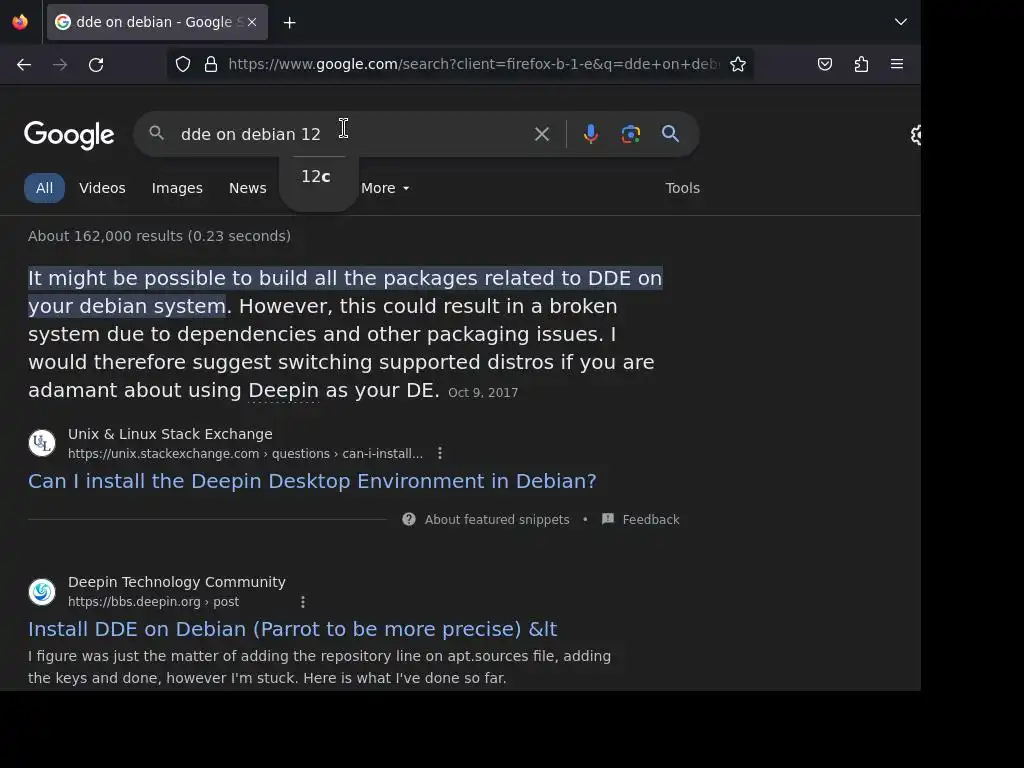Switch to News results tab
The height and width of the screenshot is (768, 1024).
[248, 188]
